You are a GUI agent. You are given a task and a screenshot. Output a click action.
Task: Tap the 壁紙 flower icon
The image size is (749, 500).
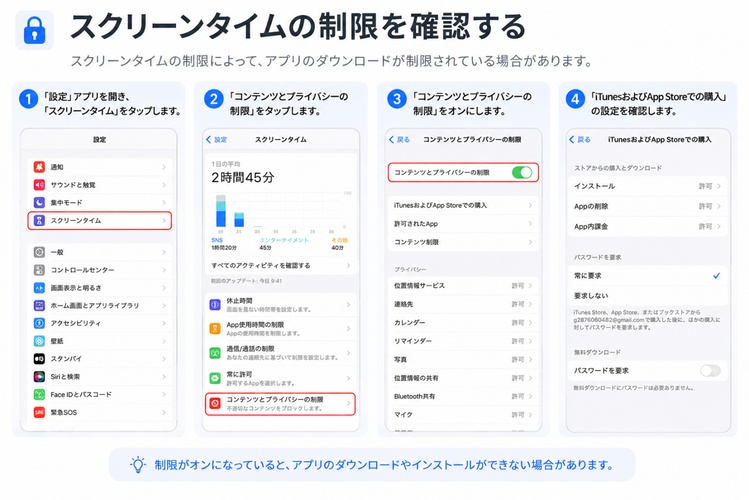39,341
